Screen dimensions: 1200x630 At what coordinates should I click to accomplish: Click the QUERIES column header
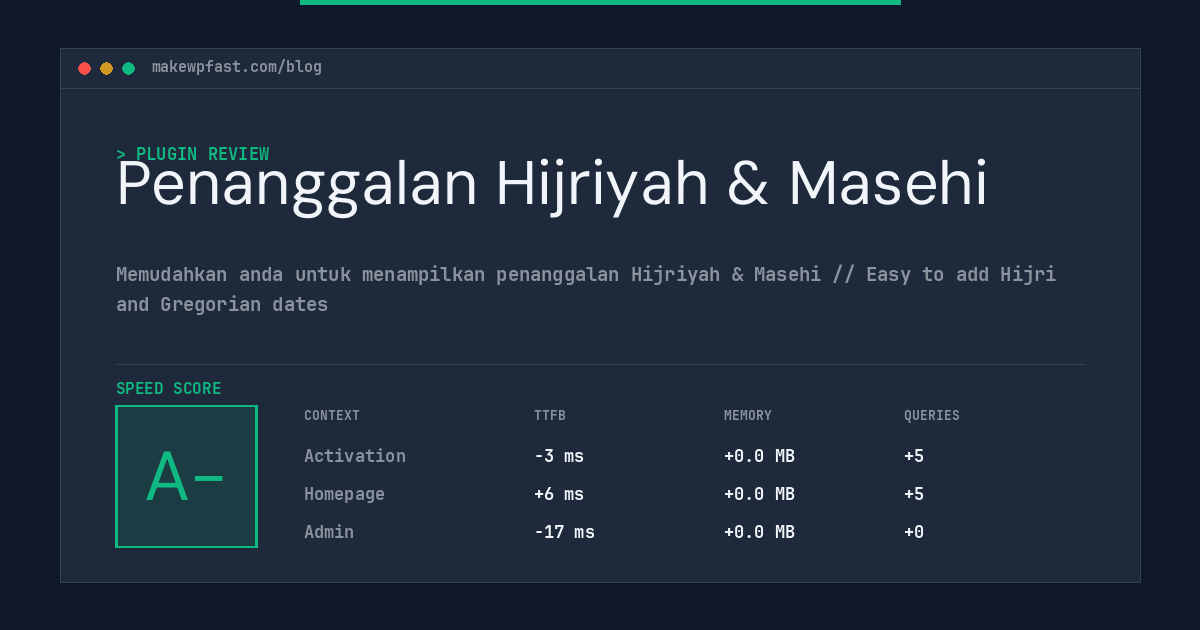click(932, 416)
